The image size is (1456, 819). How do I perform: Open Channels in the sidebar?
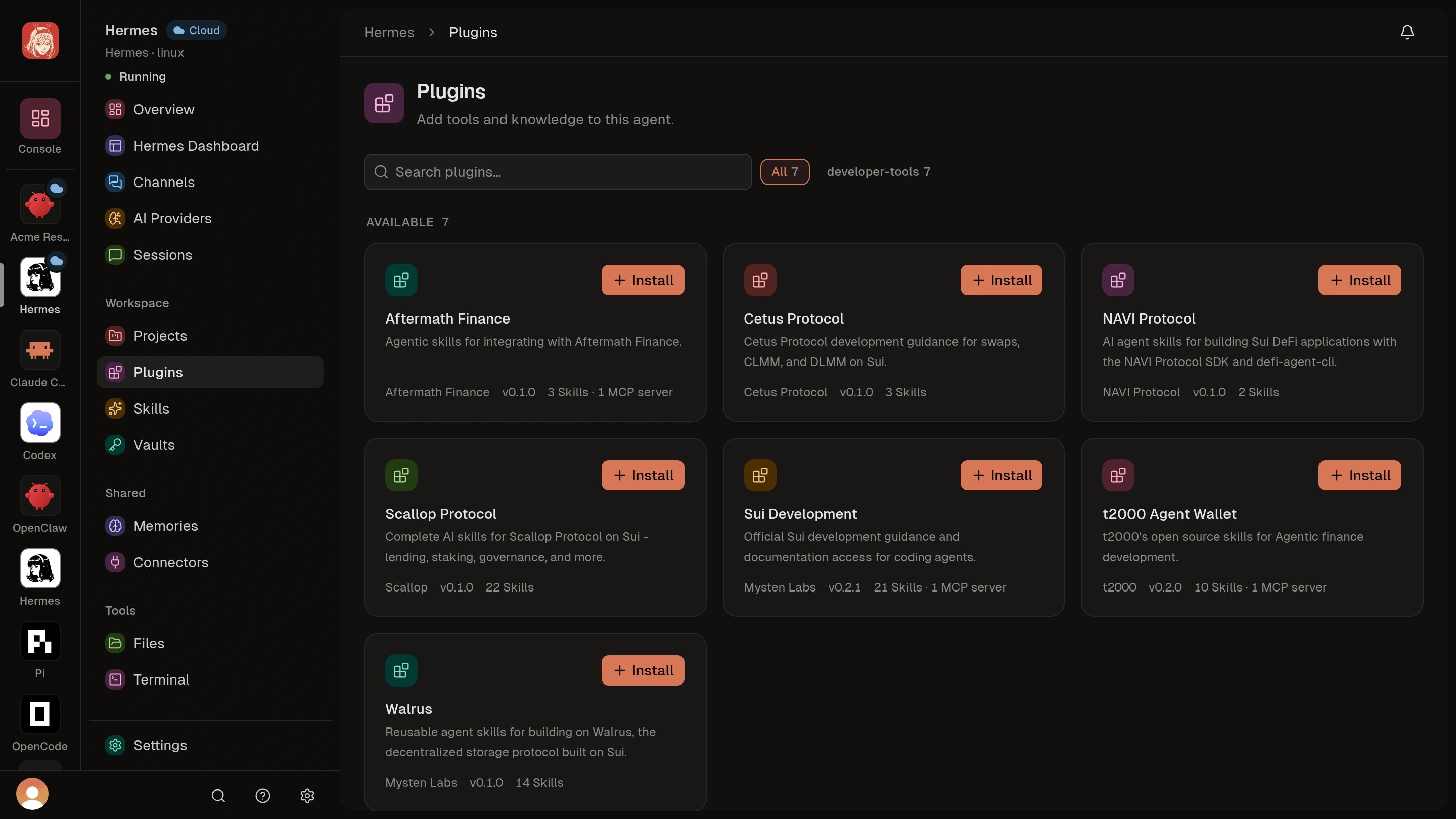pyautogui.click(x=210, y=182)
